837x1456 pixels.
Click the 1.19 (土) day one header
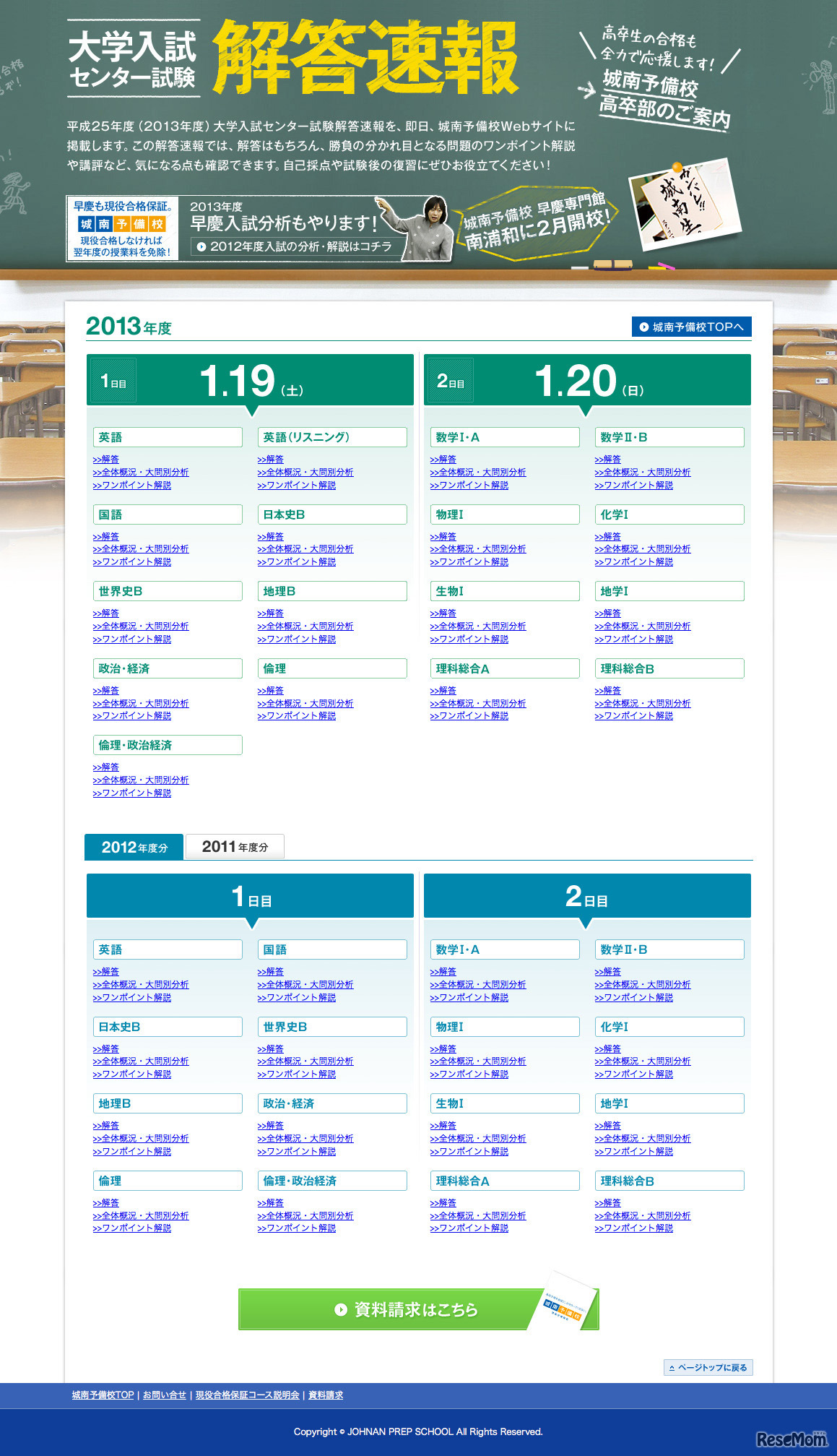250,380
